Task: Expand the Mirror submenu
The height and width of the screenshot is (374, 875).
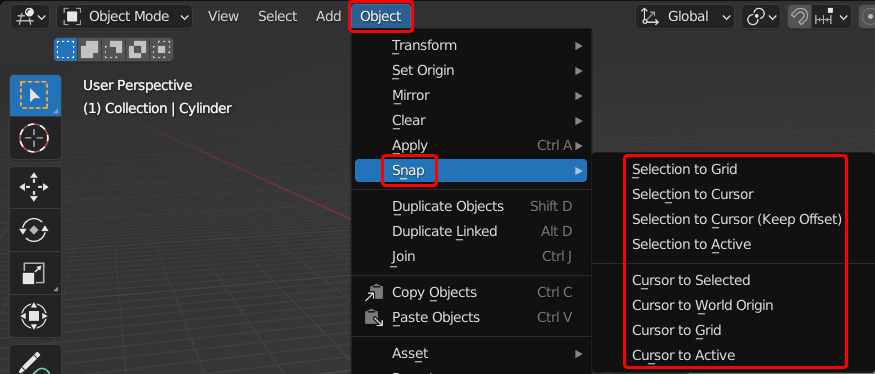Action: 471,95
